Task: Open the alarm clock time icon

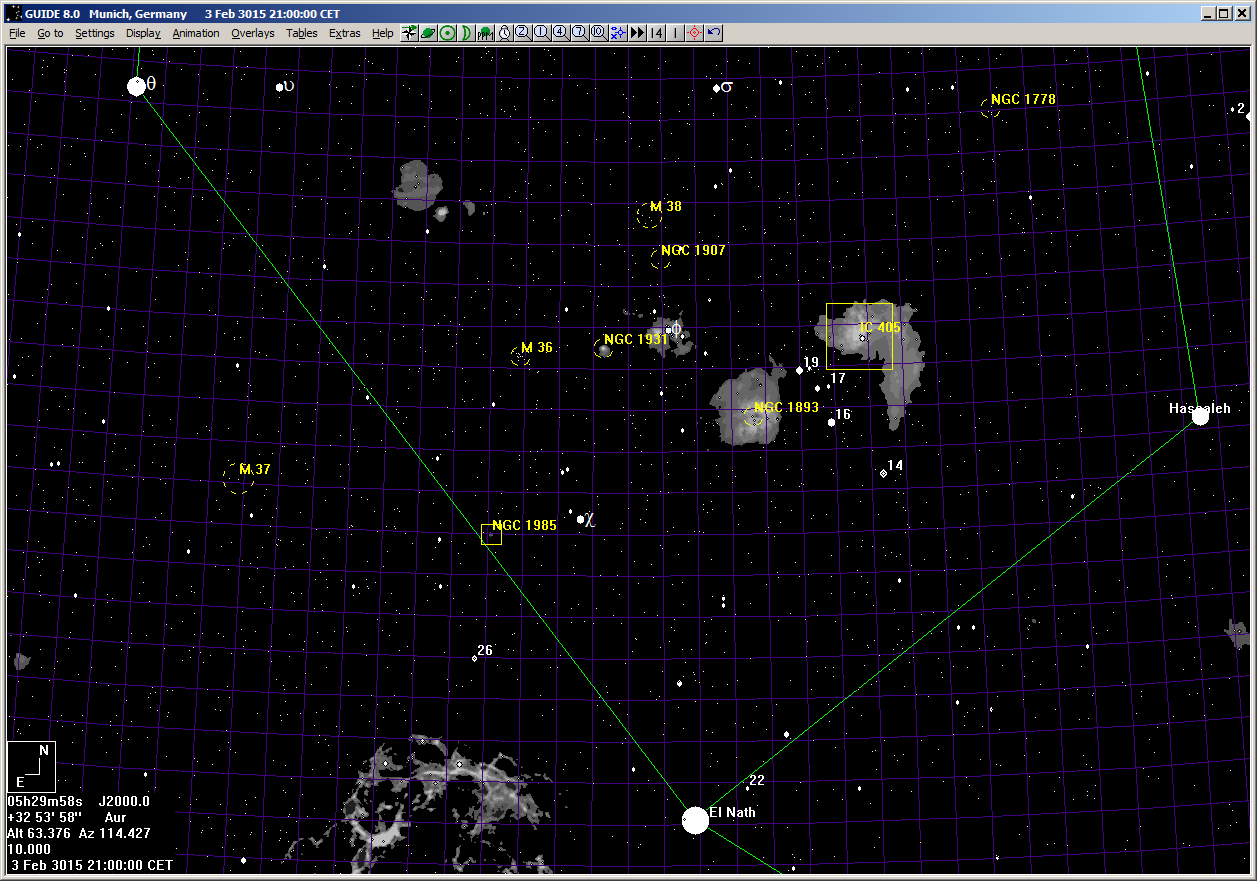Action: click(x=504, y=32)
